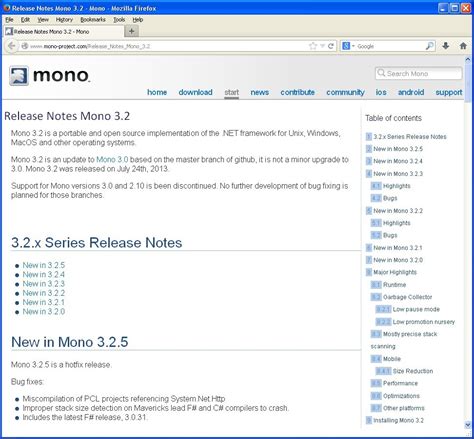Viewport: 474px width, 439px height.
Task: Open the news navigation link
Action: 260,92
